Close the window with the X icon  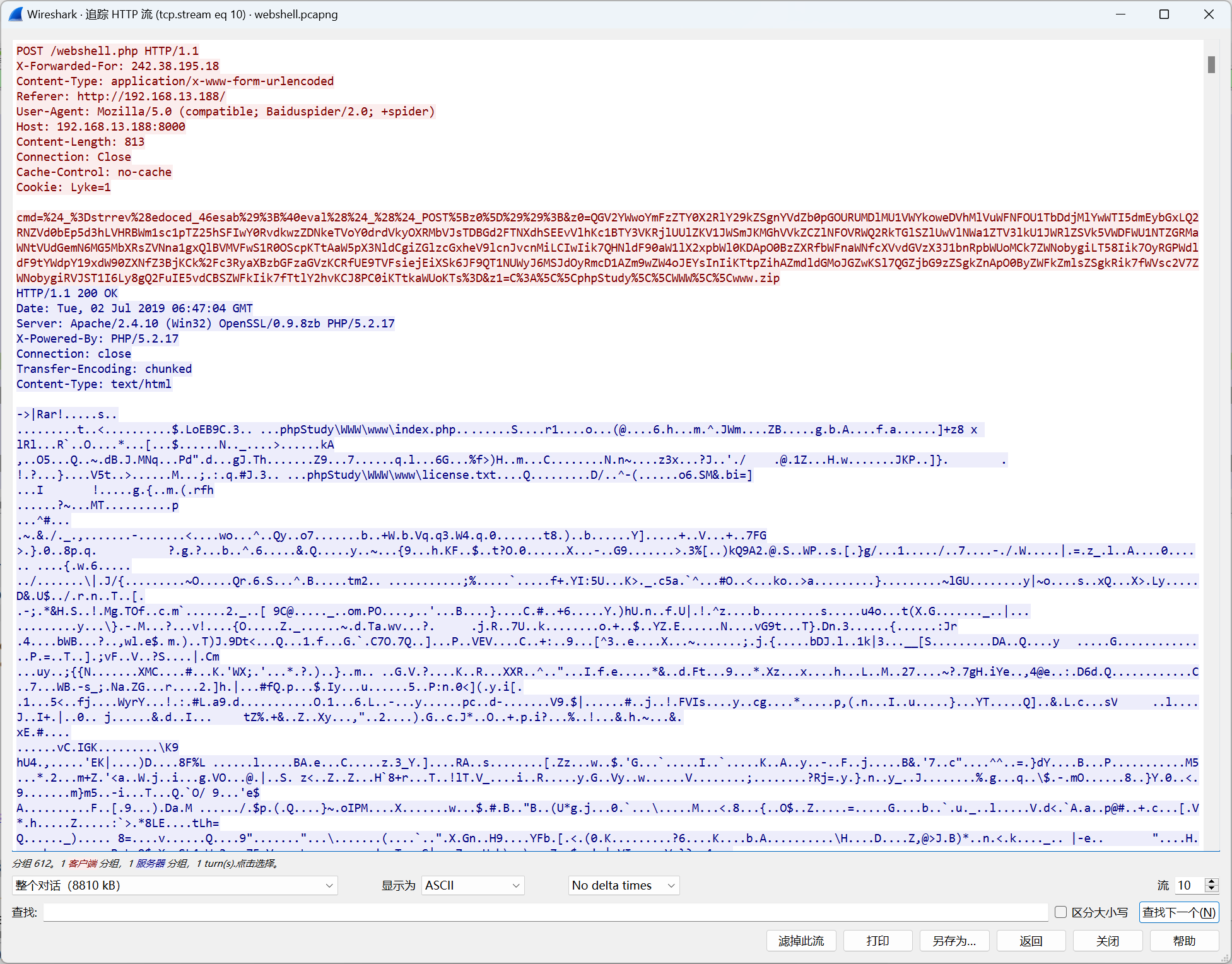coord(1209,14)
